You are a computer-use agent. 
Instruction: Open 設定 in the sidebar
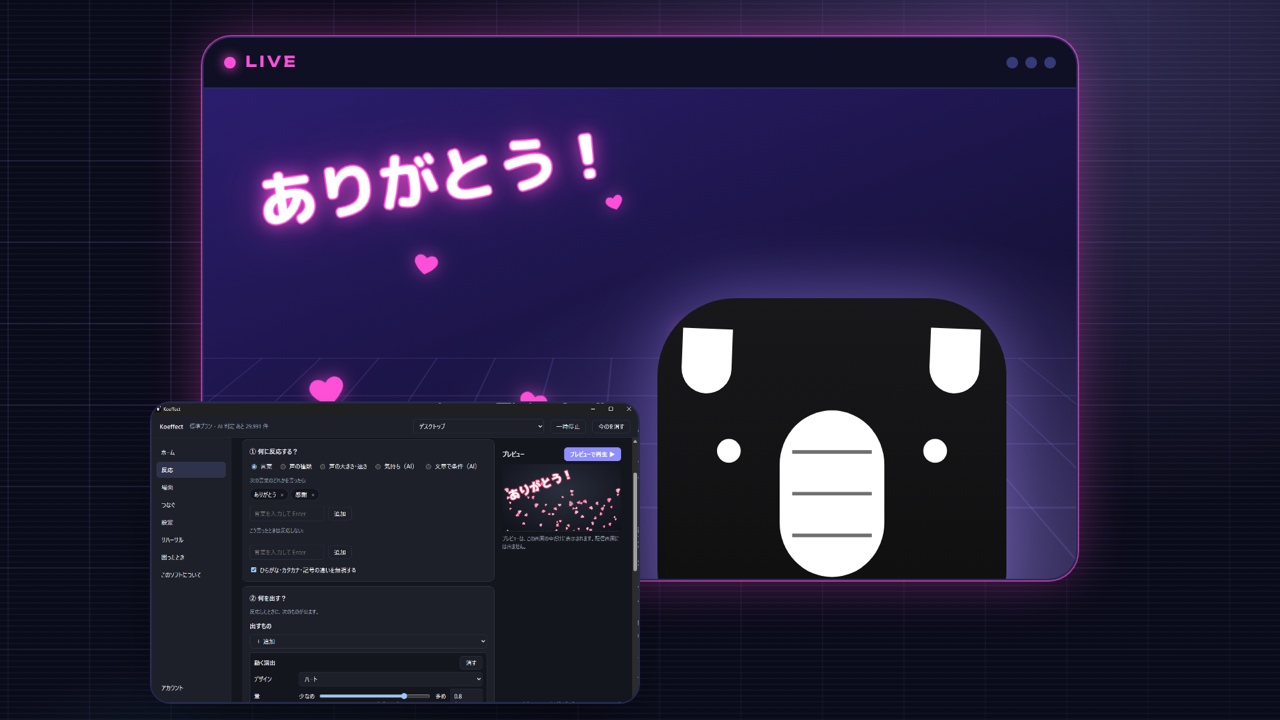[190, 522]
